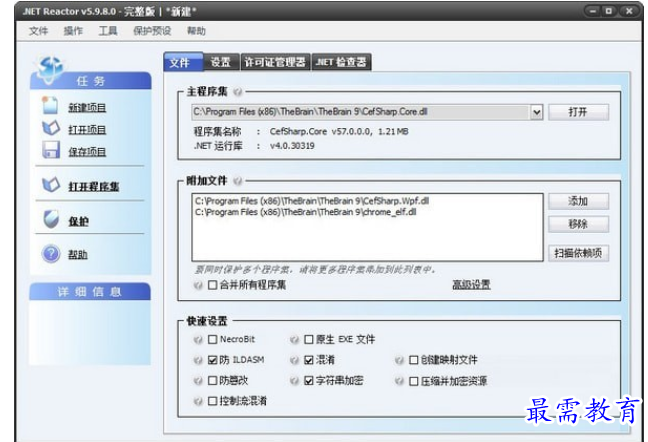
Task: Enable the 防篡改 checkbox
Action: [x=212, y=380]
